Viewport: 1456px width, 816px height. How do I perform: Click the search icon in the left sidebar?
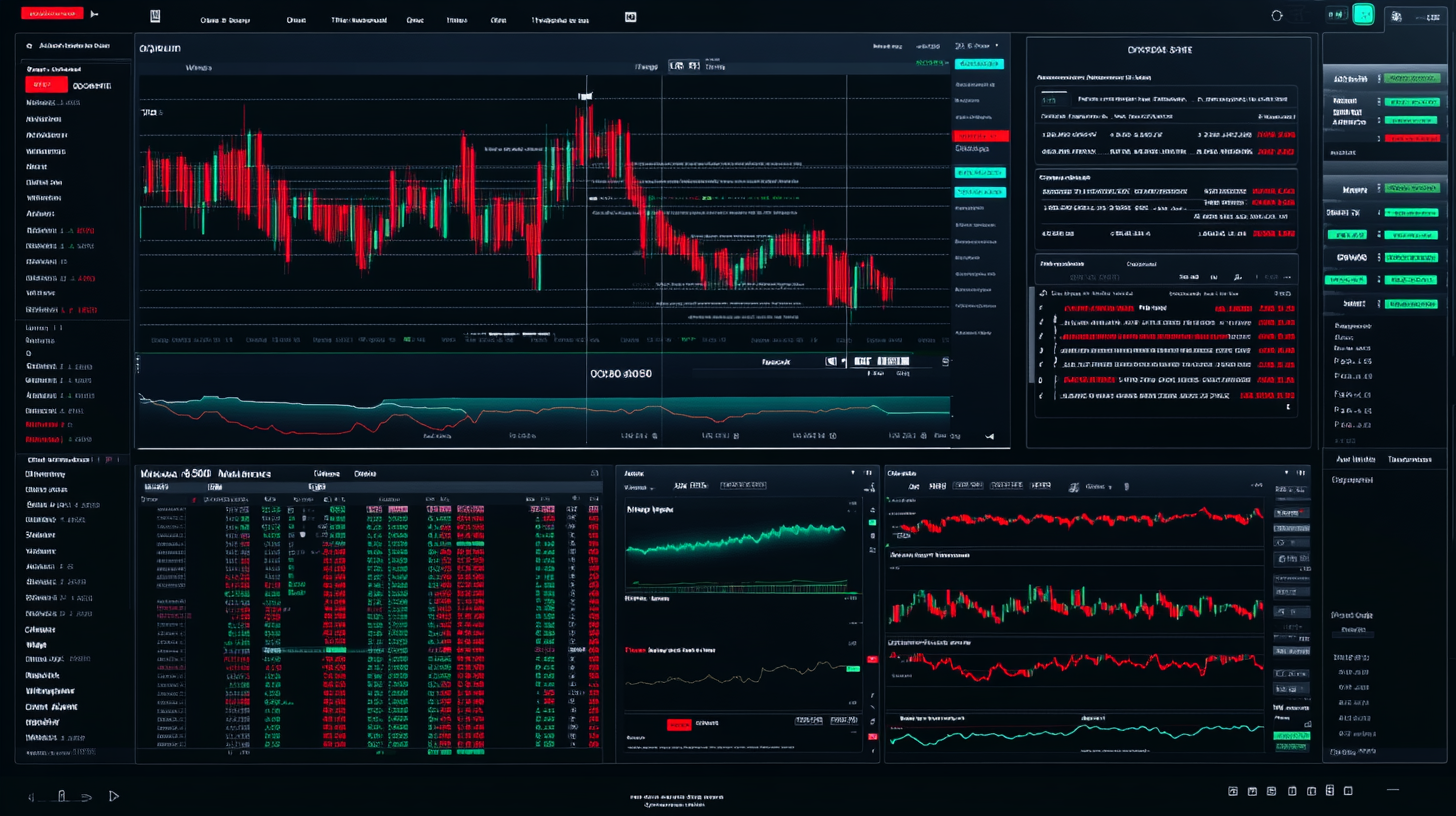27,46
